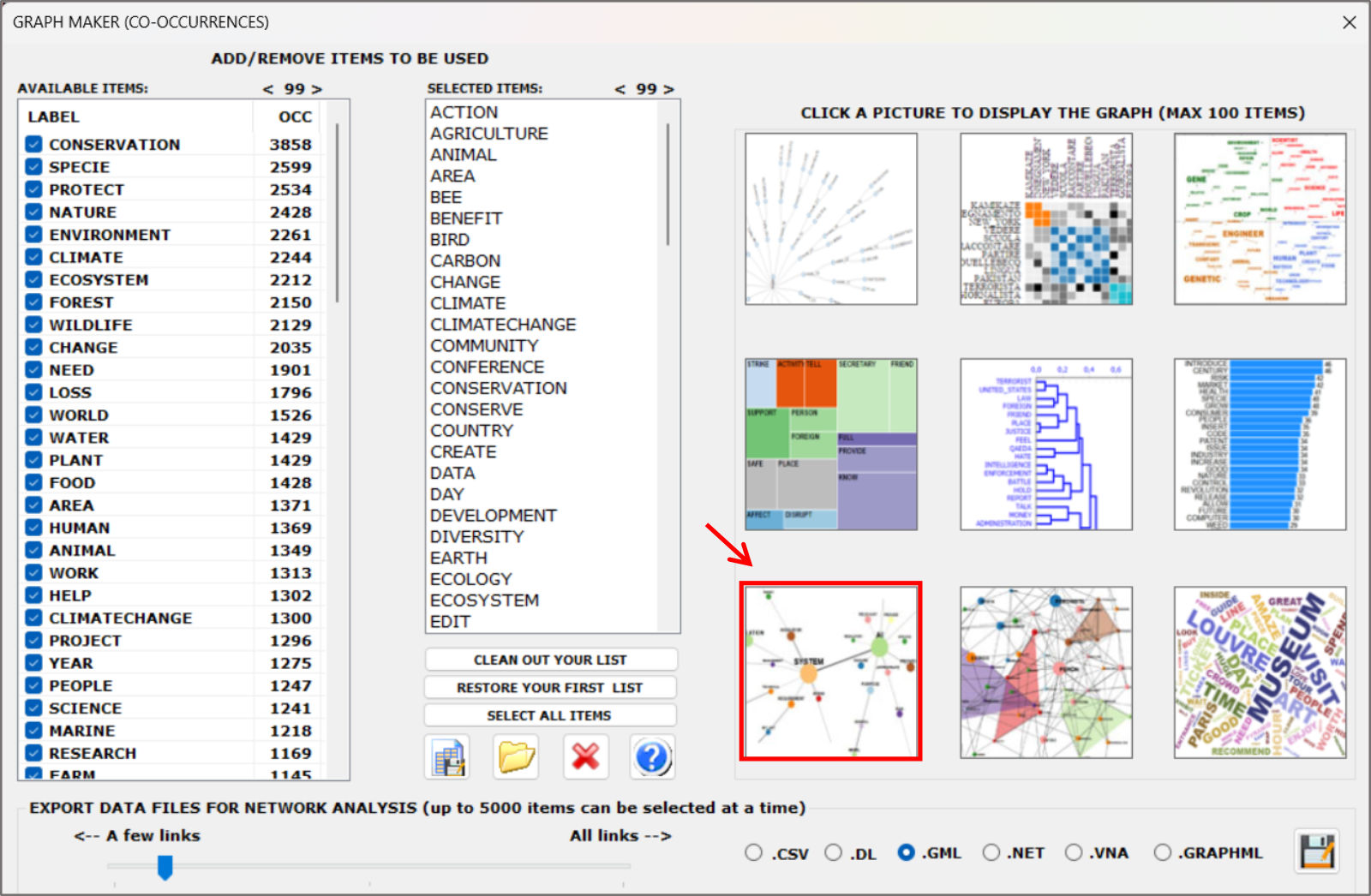Toggle the WILDLIFE checkbox
The height and width of the screenshot is (896, 1371).
33,325
